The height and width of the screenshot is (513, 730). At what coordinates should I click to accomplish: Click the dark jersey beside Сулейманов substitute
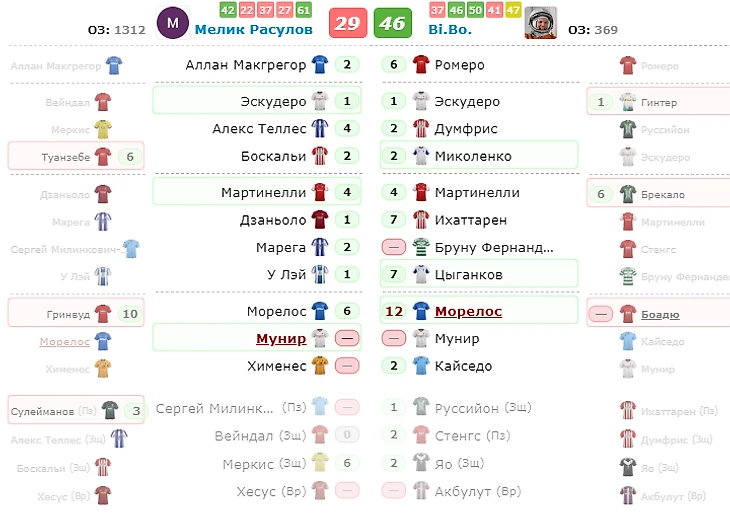109,410
